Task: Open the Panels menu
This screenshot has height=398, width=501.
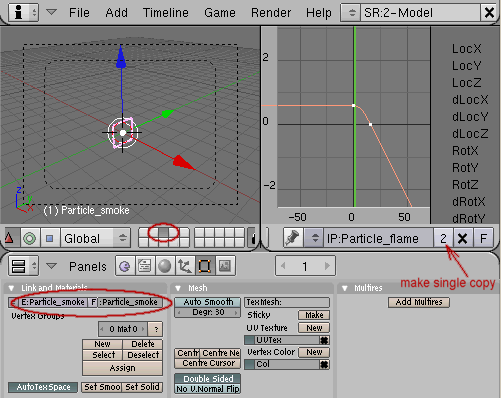Action: (x=88, y=266)
